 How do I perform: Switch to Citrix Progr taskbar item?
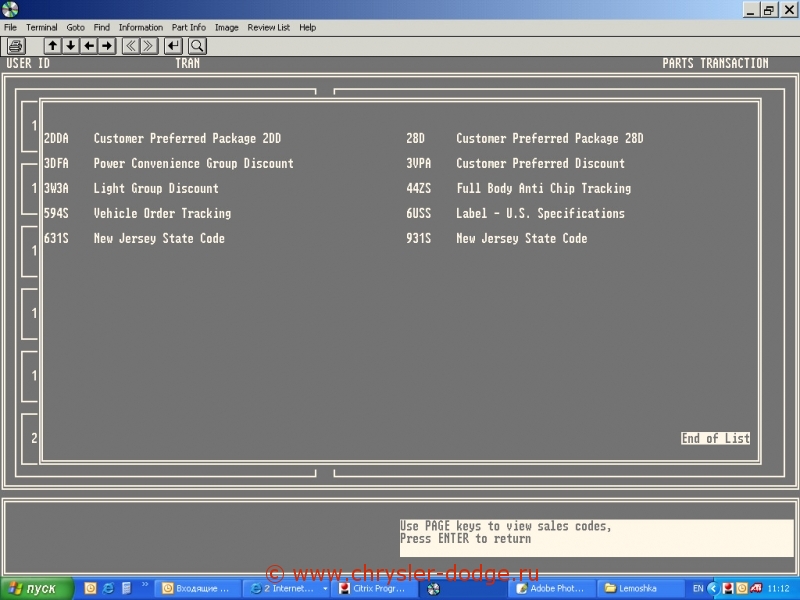(x=373, y=589)
